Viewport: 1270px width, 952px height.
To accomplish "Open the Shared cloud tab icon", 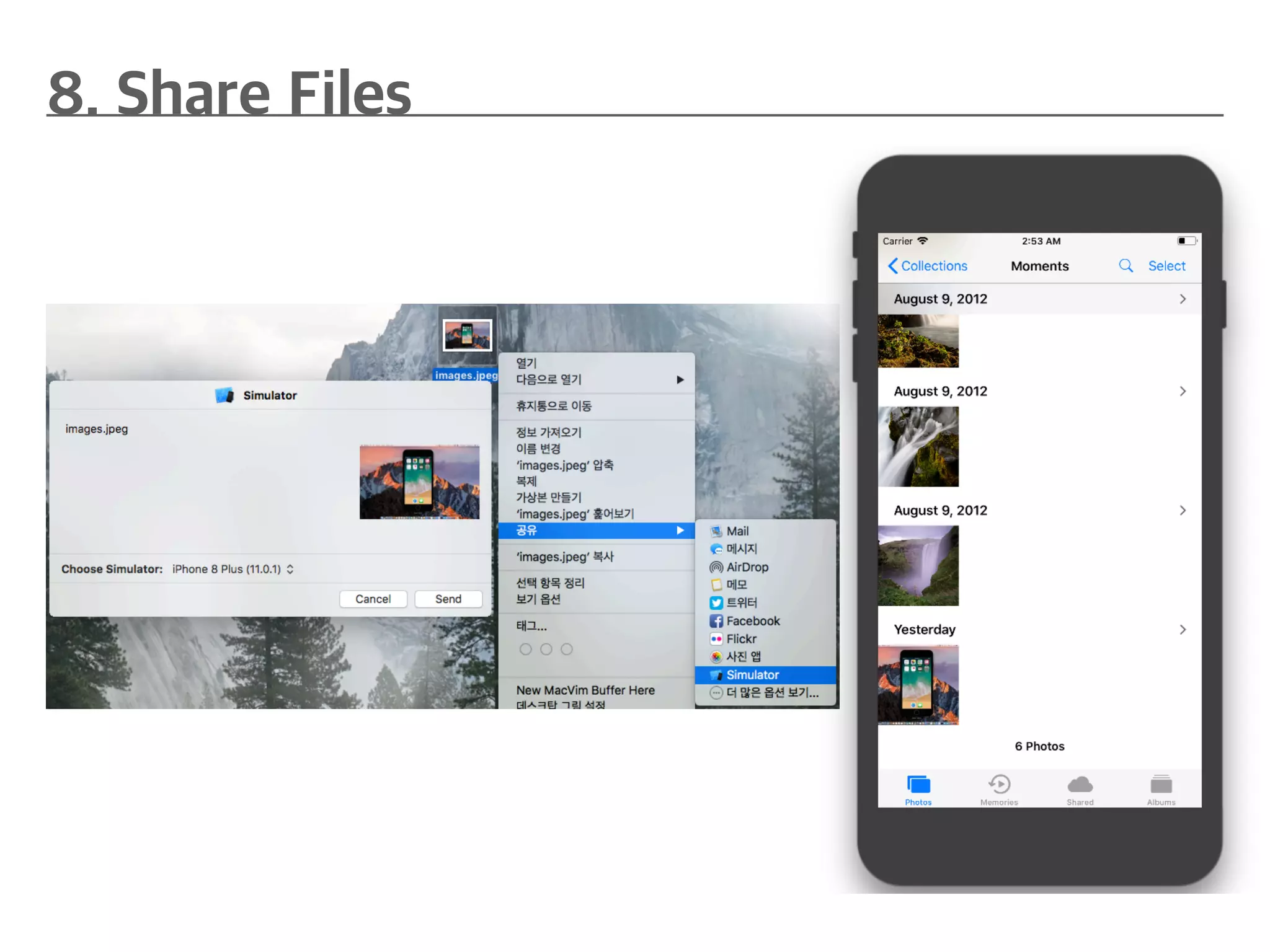I will coord(1080,785).
